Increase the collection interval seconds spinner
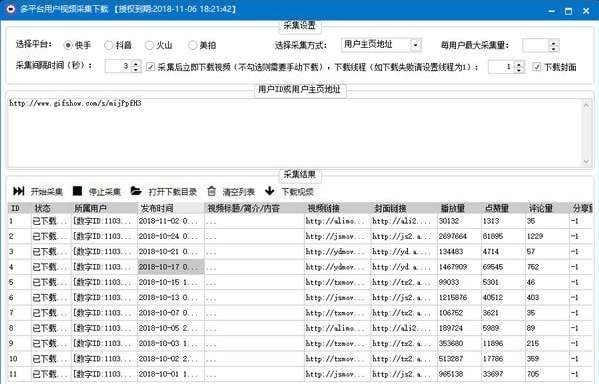 [x=136, y=63]
